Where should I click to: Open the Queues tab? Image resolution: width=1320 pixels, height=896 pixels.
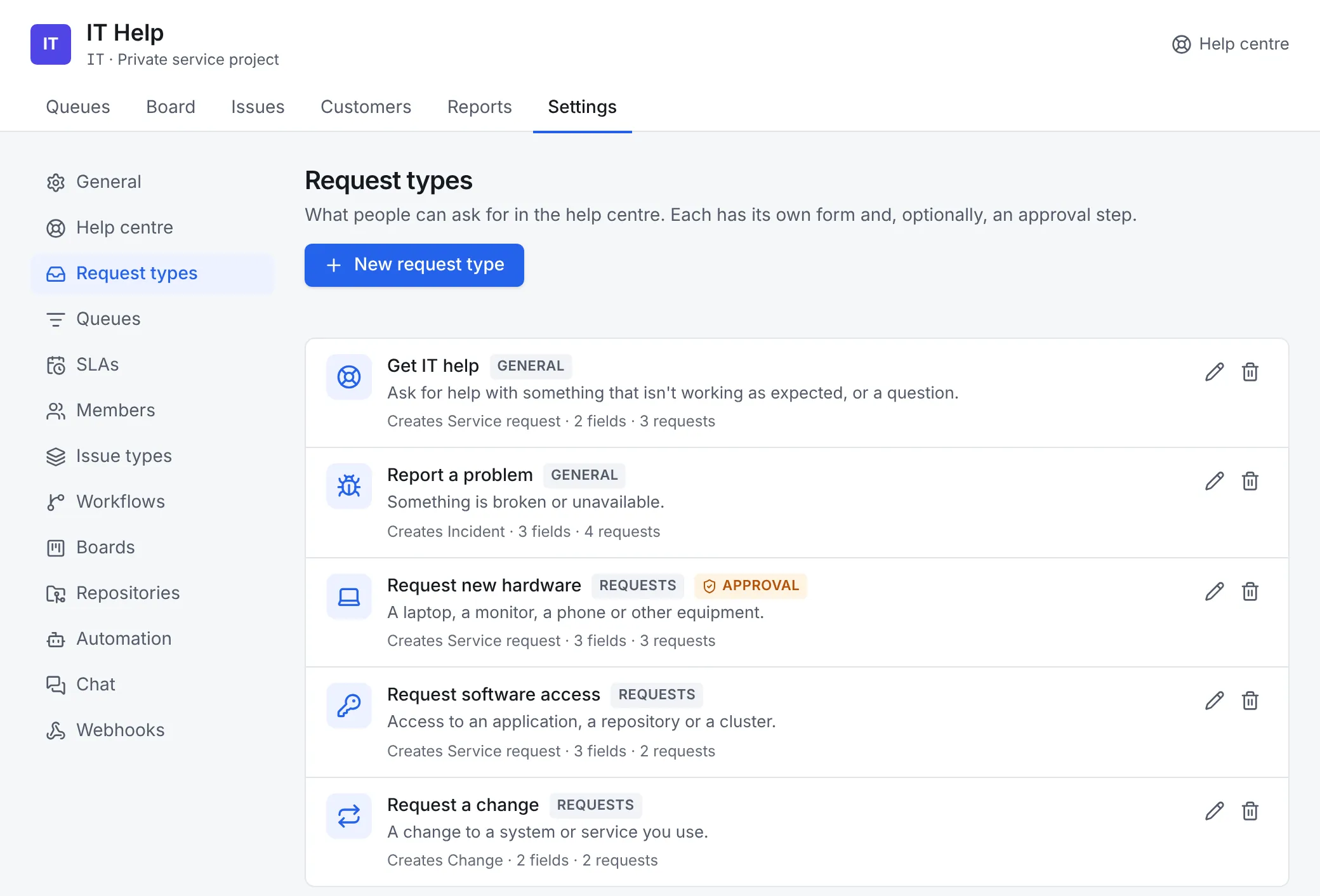pyautogui.click(x=78, y=107)
